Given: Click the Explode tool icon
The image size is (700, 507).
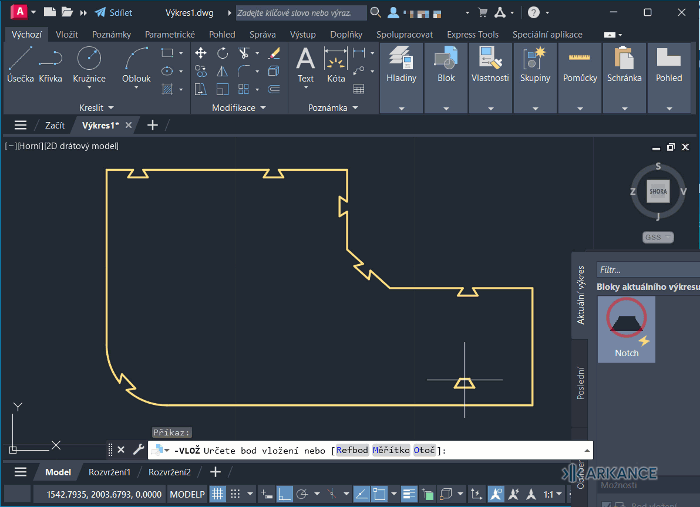Looking at the screenshot, I should point(274,71).
